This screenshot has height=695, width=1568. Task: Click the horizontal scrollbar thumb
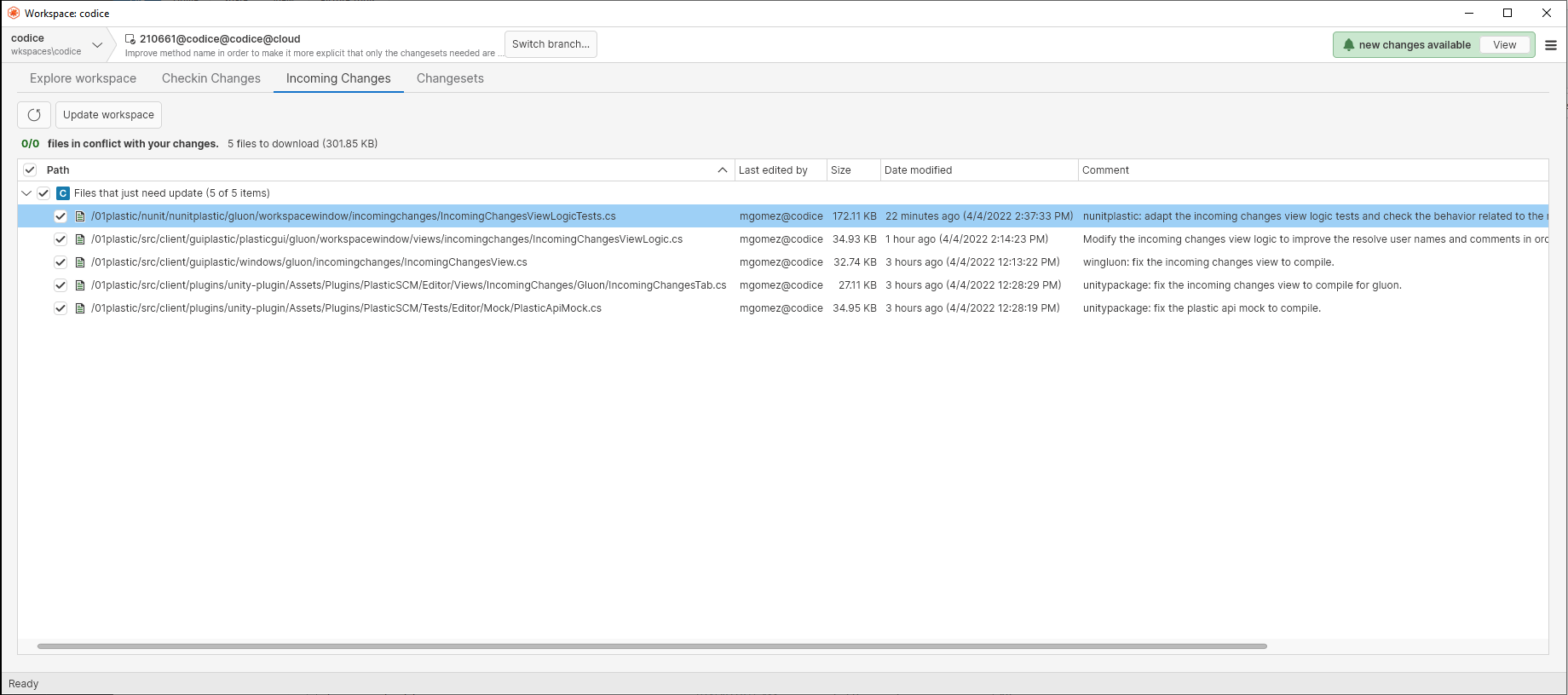[652, 646]
